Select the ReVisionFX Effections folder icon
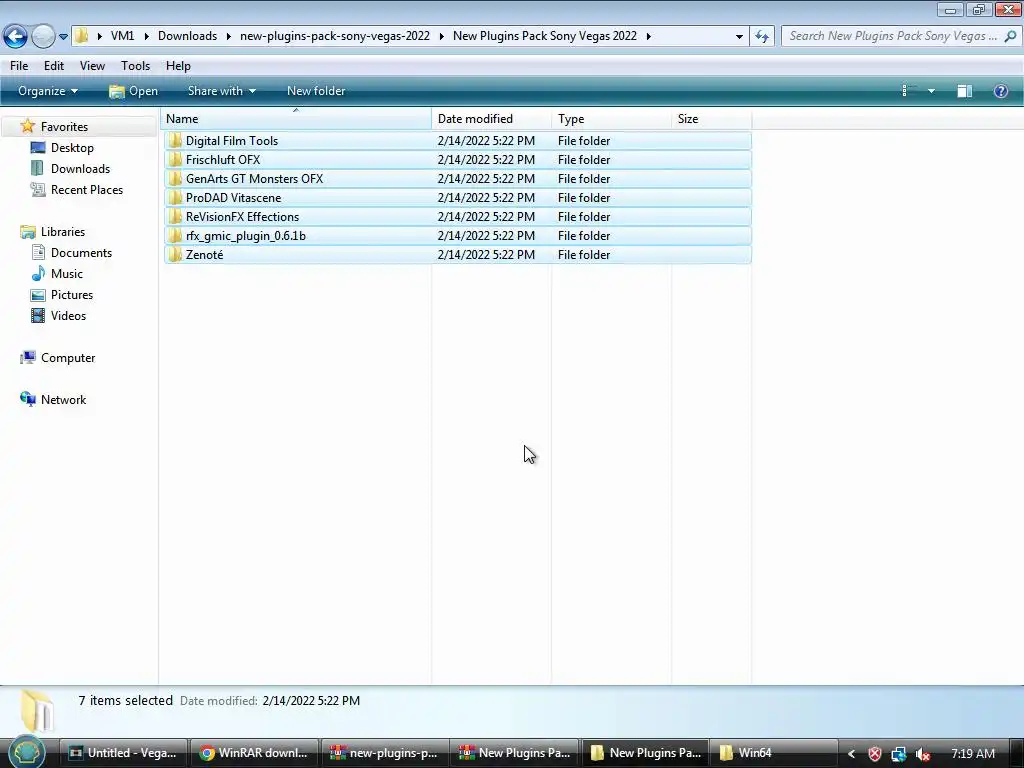The width and height of the screenshot is (1024, 768). pyautogui.click(x=174, y=216)
